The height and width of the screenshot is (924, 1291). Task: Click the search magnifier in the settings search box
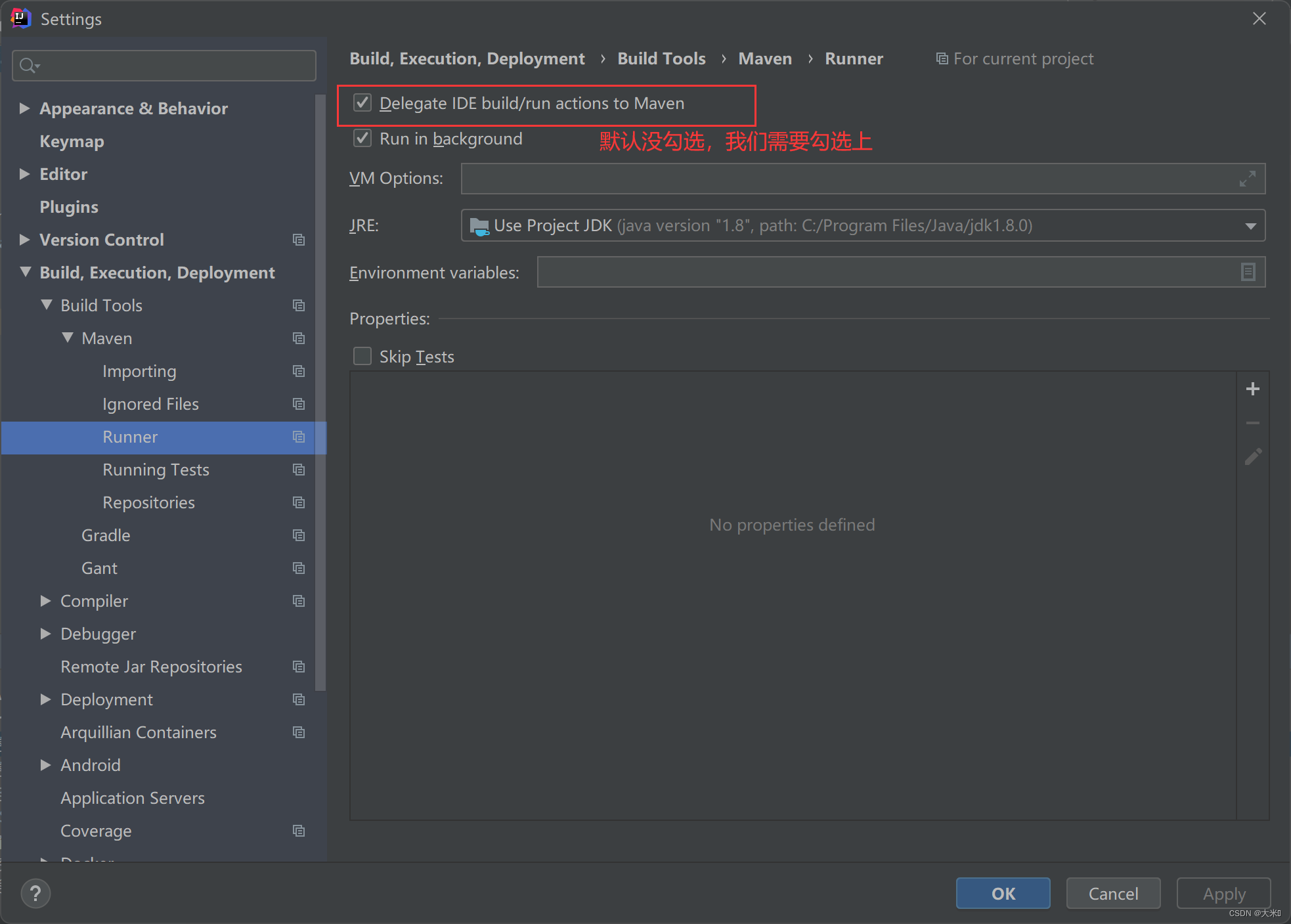coord(28,65)
